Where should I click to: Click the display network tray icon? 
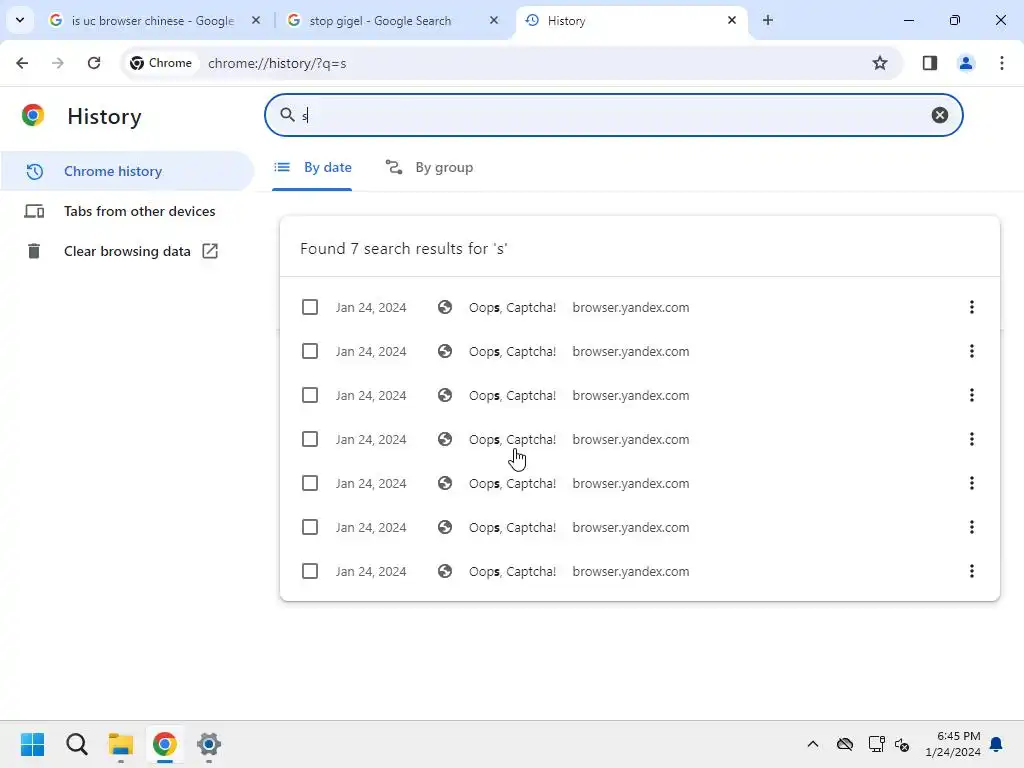(x=876, y=744)
